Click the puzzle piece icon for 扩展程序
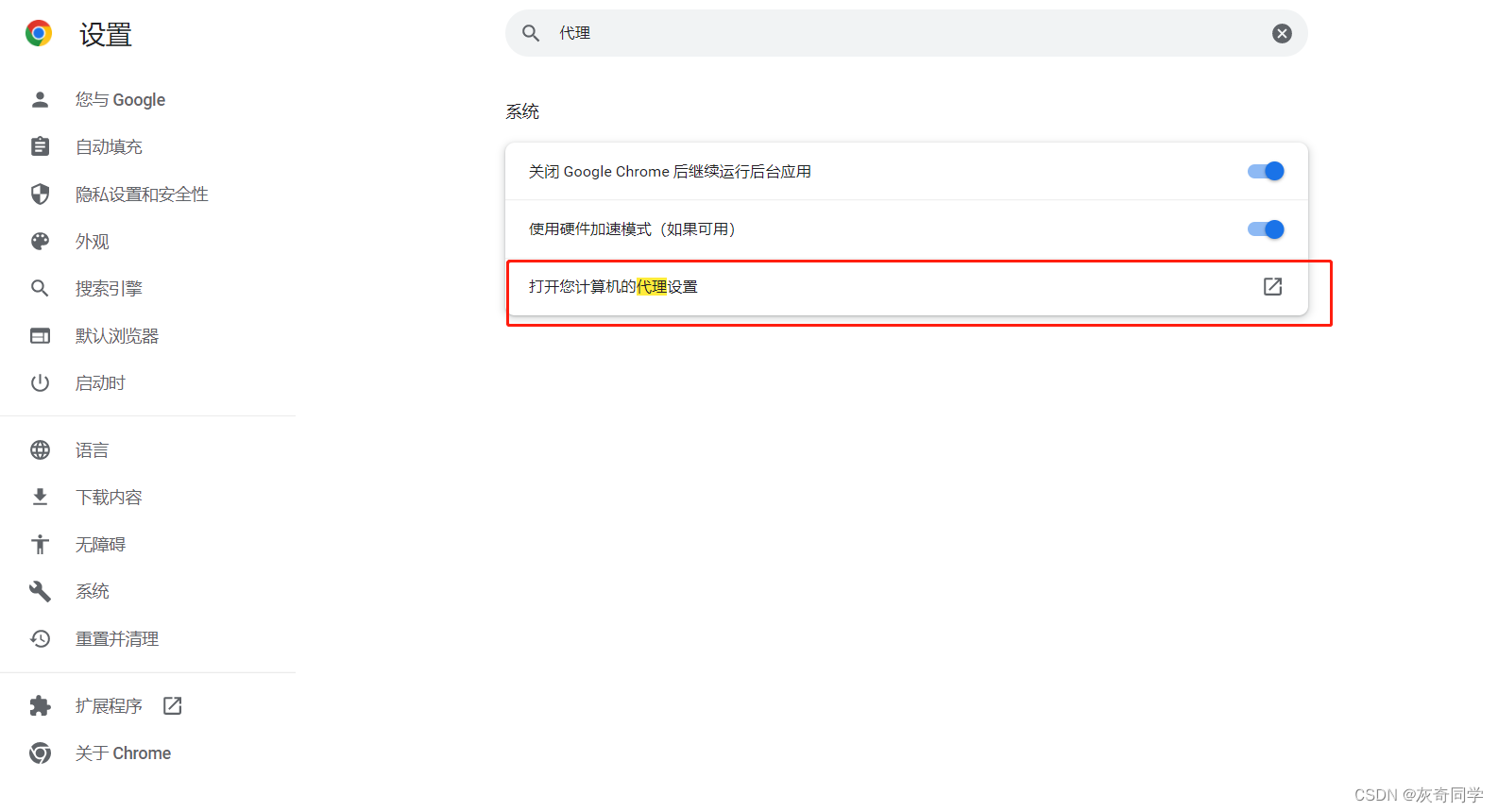This screenshot has width=1498, height=812. [x=40, y=705]
